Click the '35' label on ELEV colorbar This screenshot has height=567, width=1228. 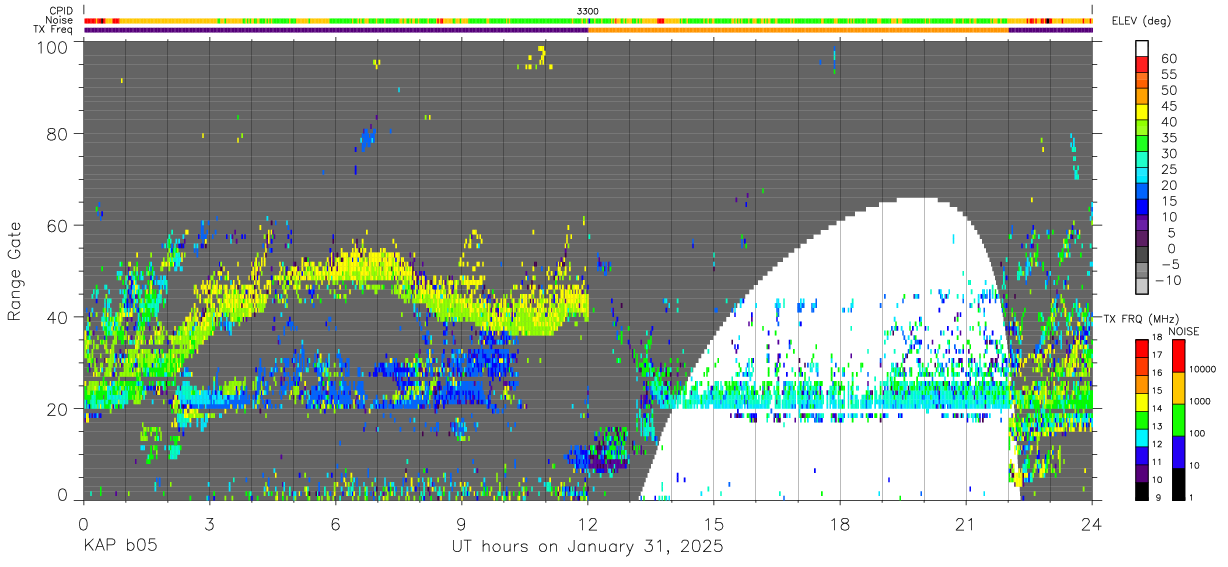pyautogui.click(x=1167, y=138)
